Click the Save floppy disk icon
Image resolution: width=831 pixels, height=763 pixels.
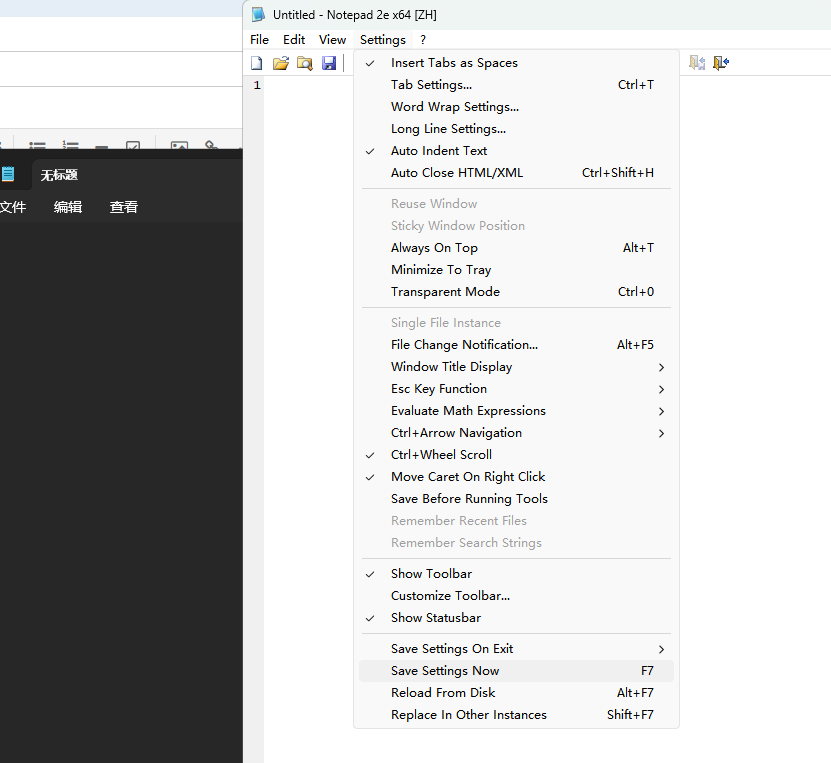(x=329, y=63)
